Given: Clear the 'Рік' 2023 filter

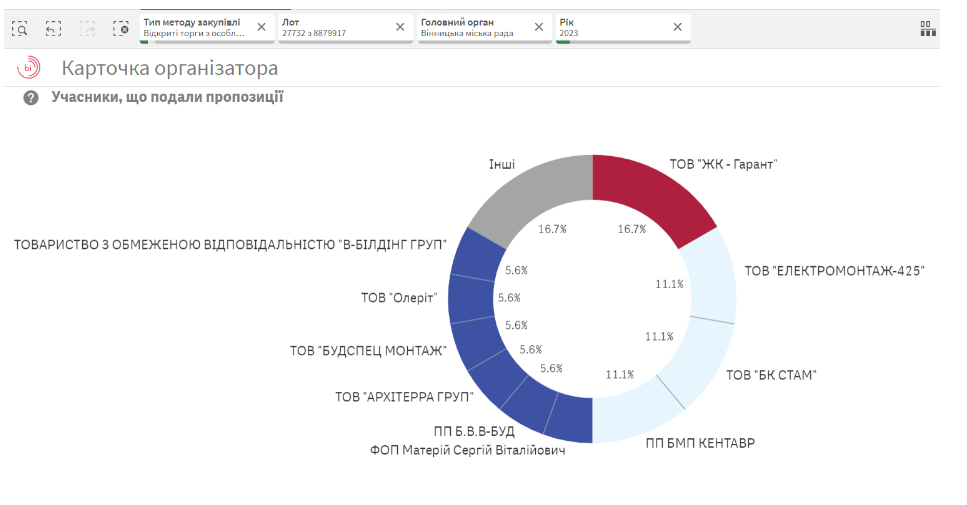Looking at the screenshot, I should [677, 27].
